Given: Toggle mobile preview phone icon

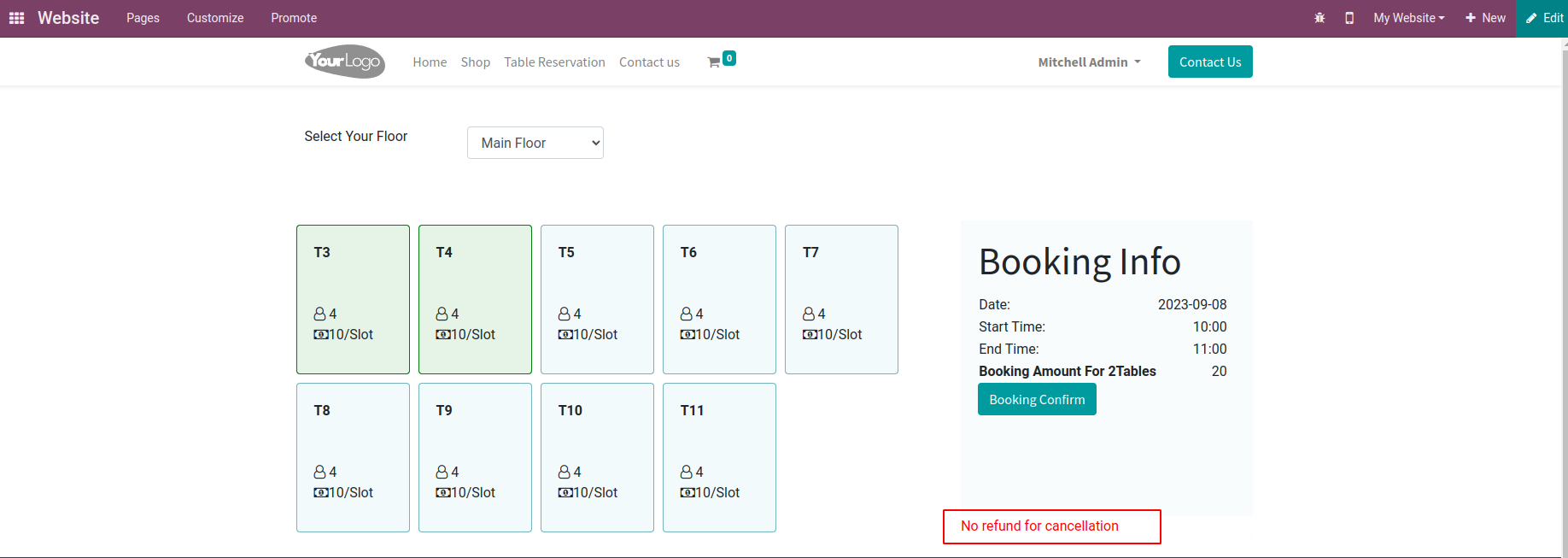Looking at the screenshot, I should (1349, 18).
